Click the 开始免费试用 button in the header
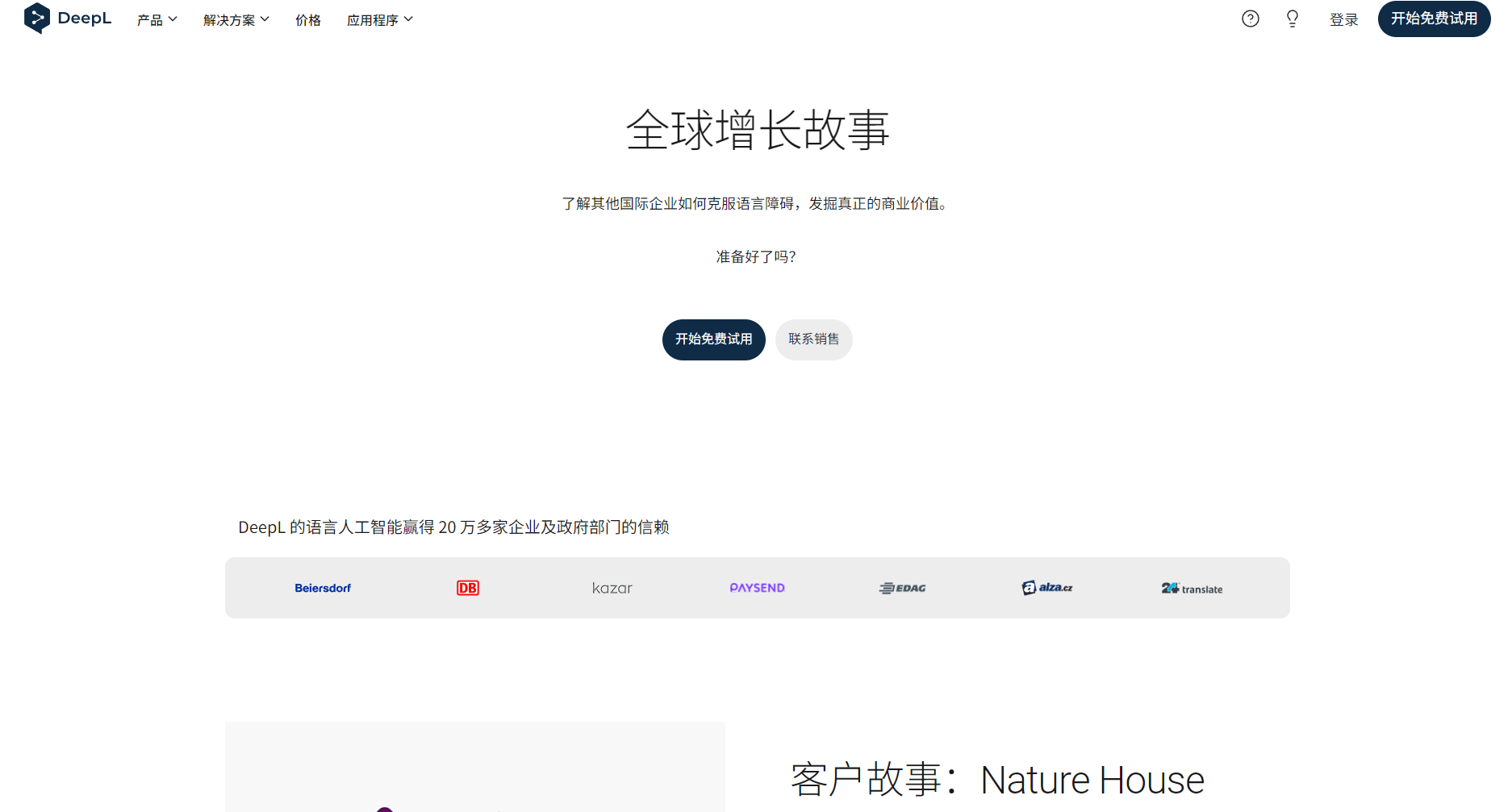The height and width of the screenshot is (812, 1512). coord(1434,19)
